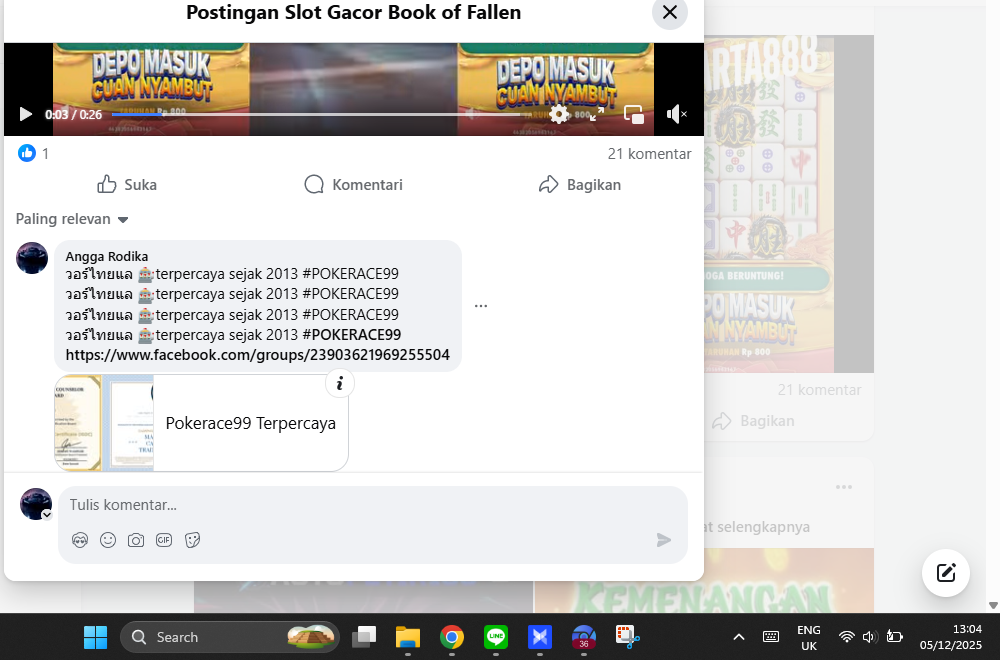
Task: Click the Tulis komentar input field
Action: (372, 505)
